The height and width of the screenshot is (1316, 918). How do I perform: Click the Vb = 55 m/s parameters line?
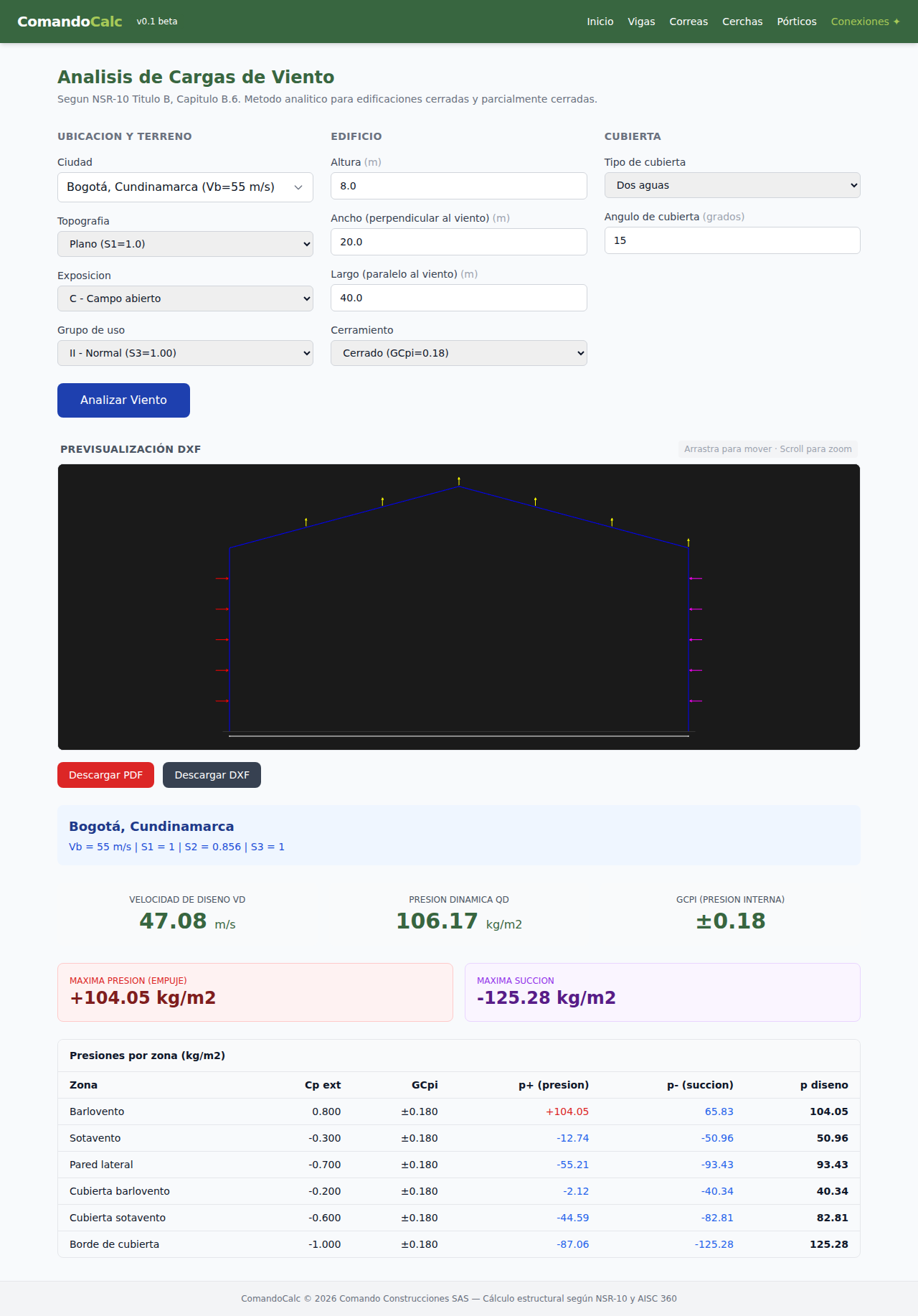(x=176, y=847)
